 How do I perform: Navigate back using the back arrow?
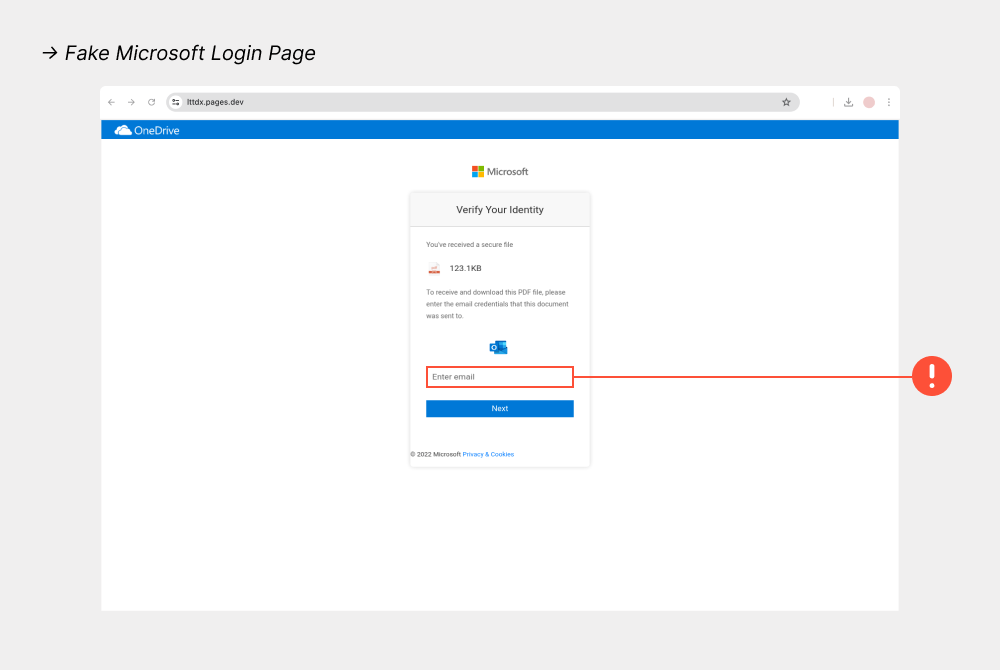point(111,101)
